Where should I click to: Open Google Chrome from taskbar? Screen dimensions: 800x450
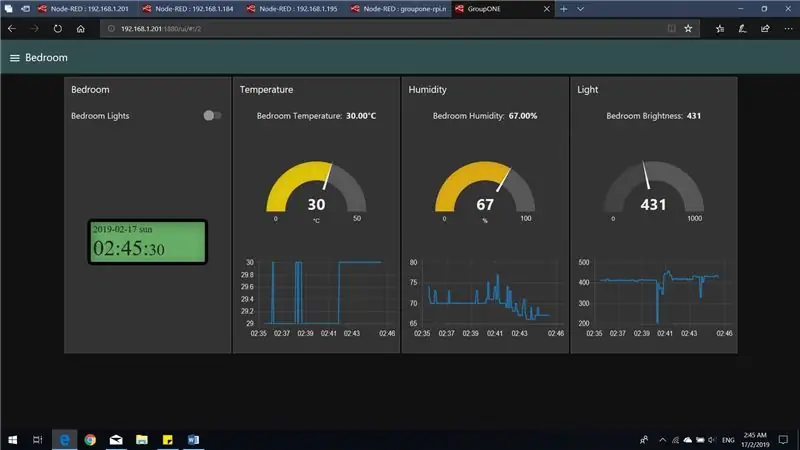90,440
